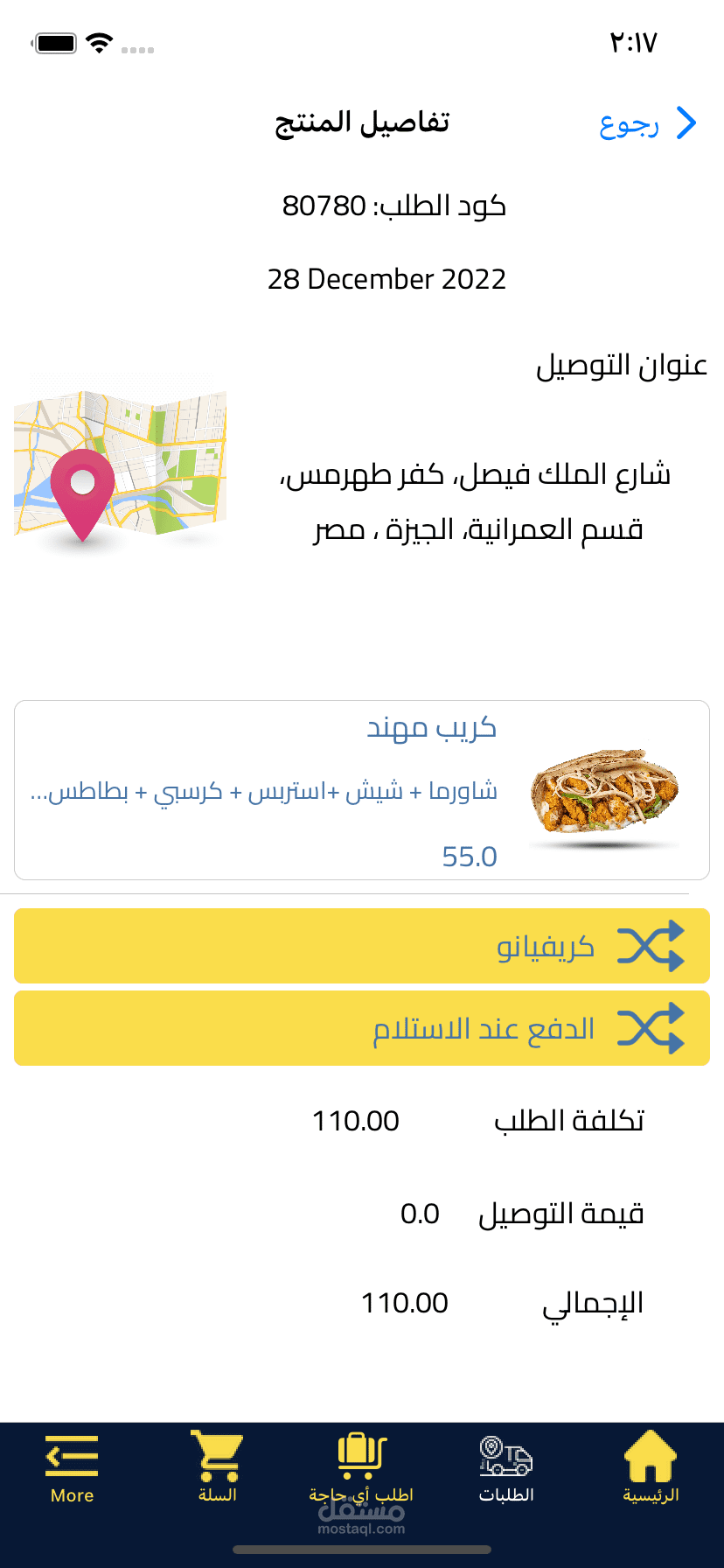Go to the الرئيسية home tab icon
Screen dimensions: 724x1568
tap(651, 1456)
